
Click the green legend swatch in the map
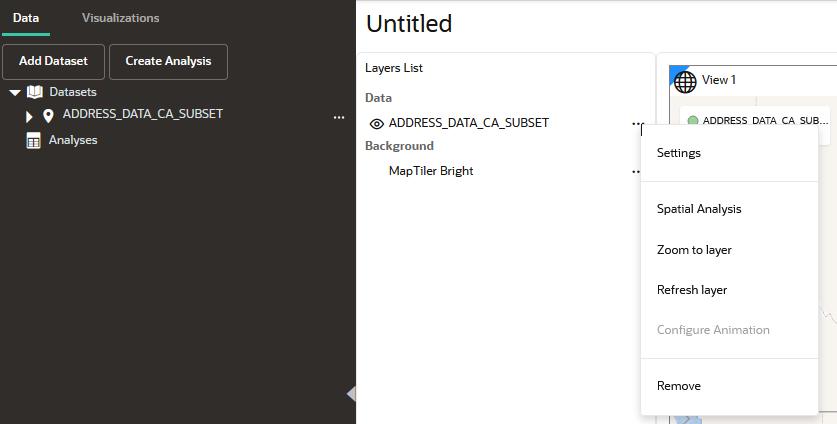(x=693, y=121)
